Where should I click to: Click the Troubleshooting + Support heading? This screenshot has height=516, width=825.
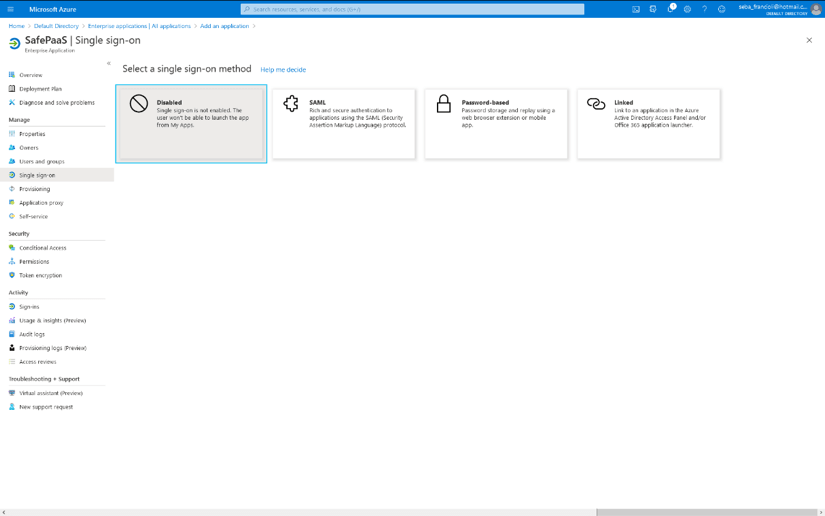pyautogui.click(x=44, y=379)
